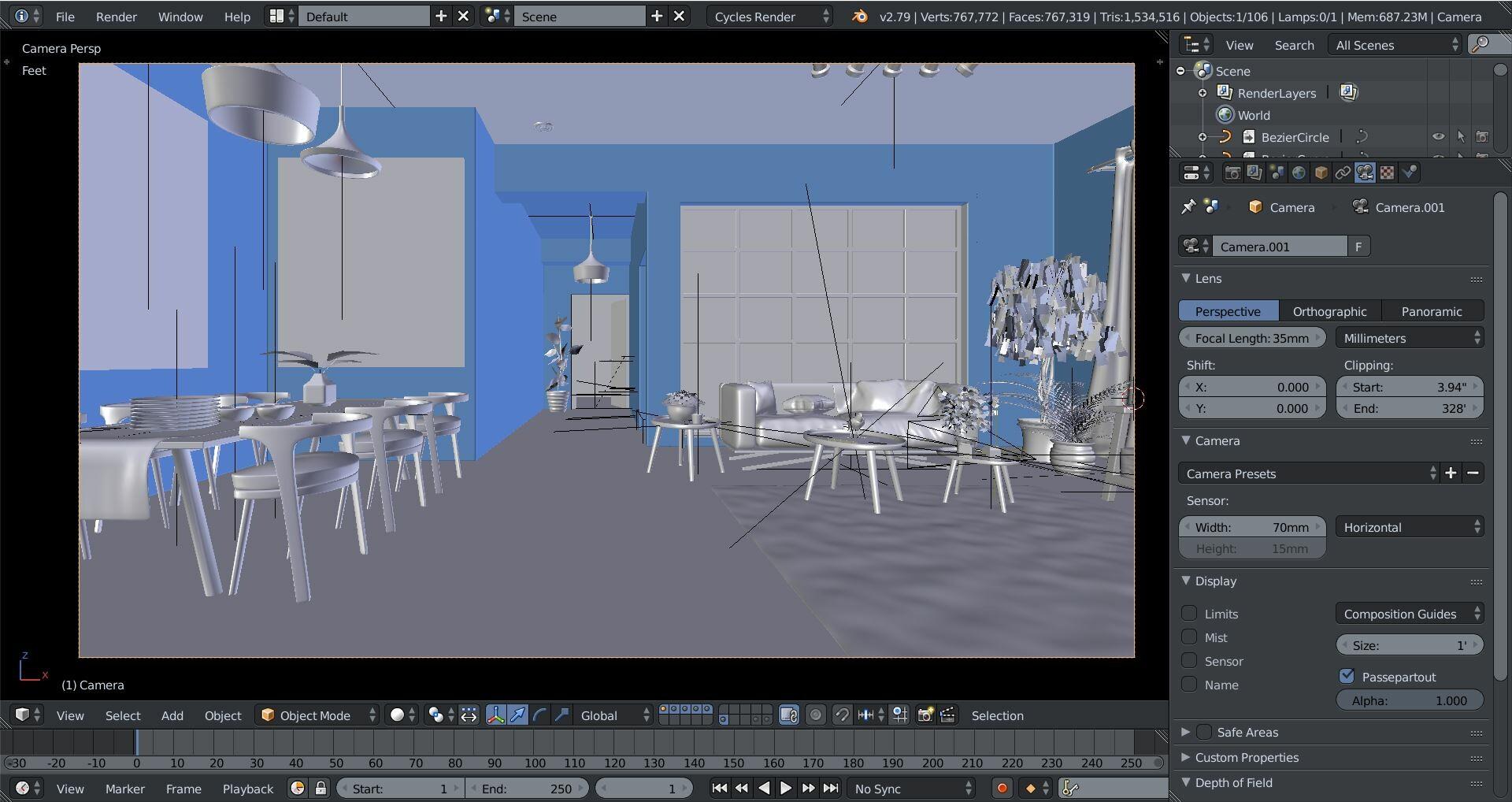Click the Panoramic lens button
The image size is (1512, 802).
1431,311
